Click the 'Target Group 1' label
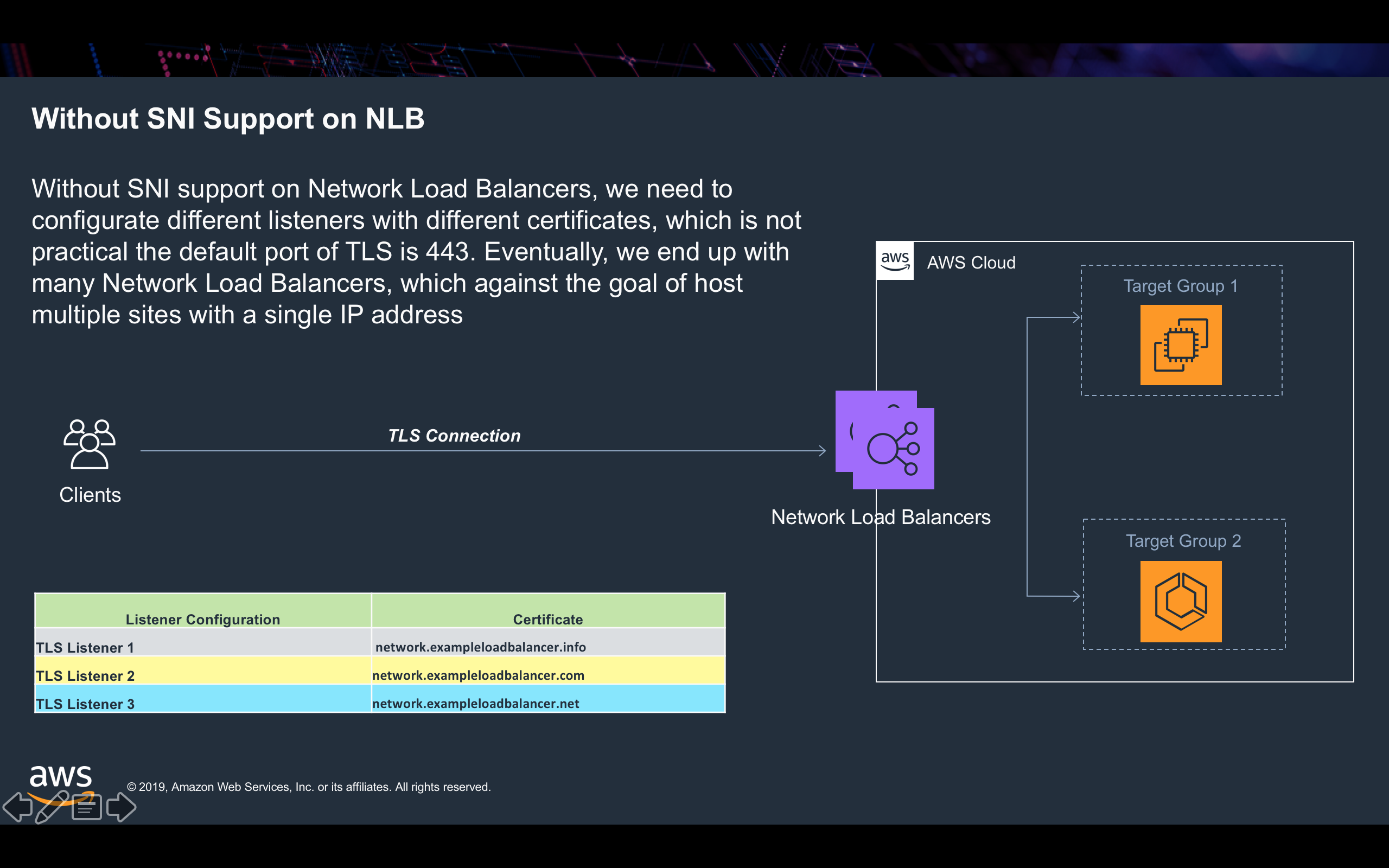1389x868 pixels. [1180, 286]
